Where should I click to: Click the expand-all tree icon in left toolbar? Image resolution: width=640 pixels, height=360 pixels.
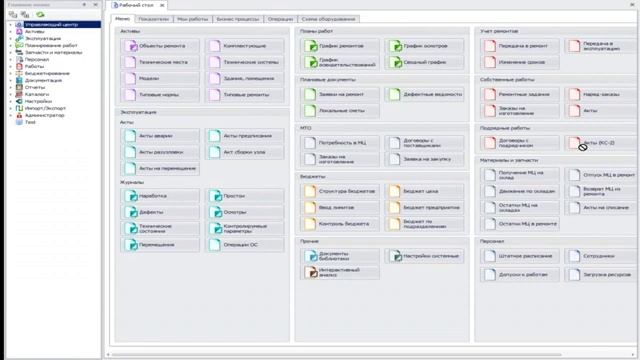pos(13,15)
